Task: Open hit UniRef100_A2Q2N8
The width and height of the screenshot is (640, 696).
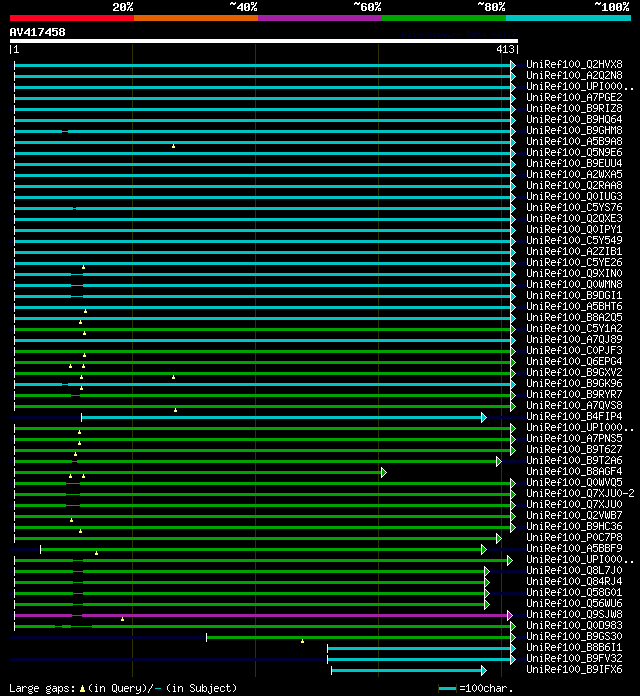Action: click(x=574, y=75)
